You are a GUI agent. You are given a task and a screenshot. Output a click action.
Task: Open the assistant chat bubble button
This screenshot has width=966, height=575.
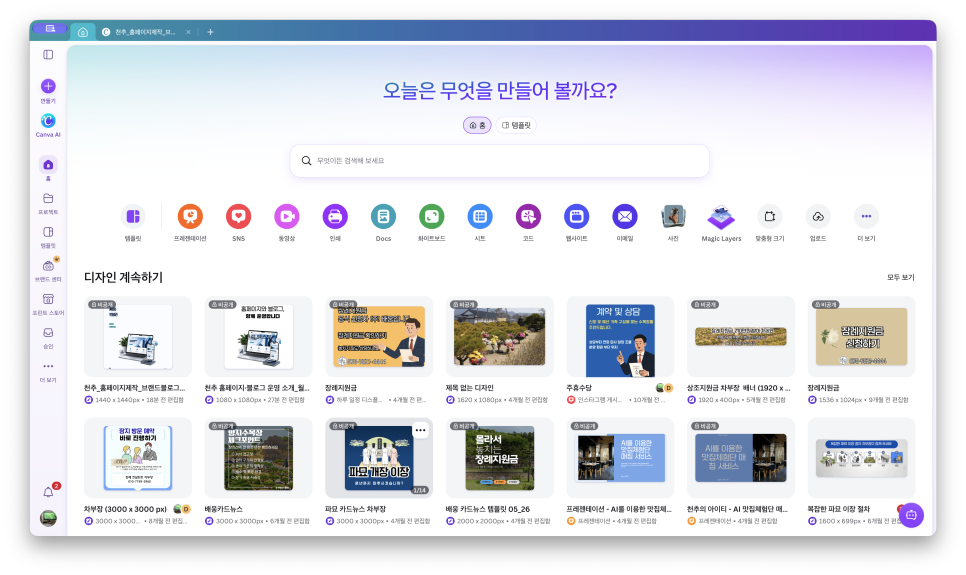point(911,515)
